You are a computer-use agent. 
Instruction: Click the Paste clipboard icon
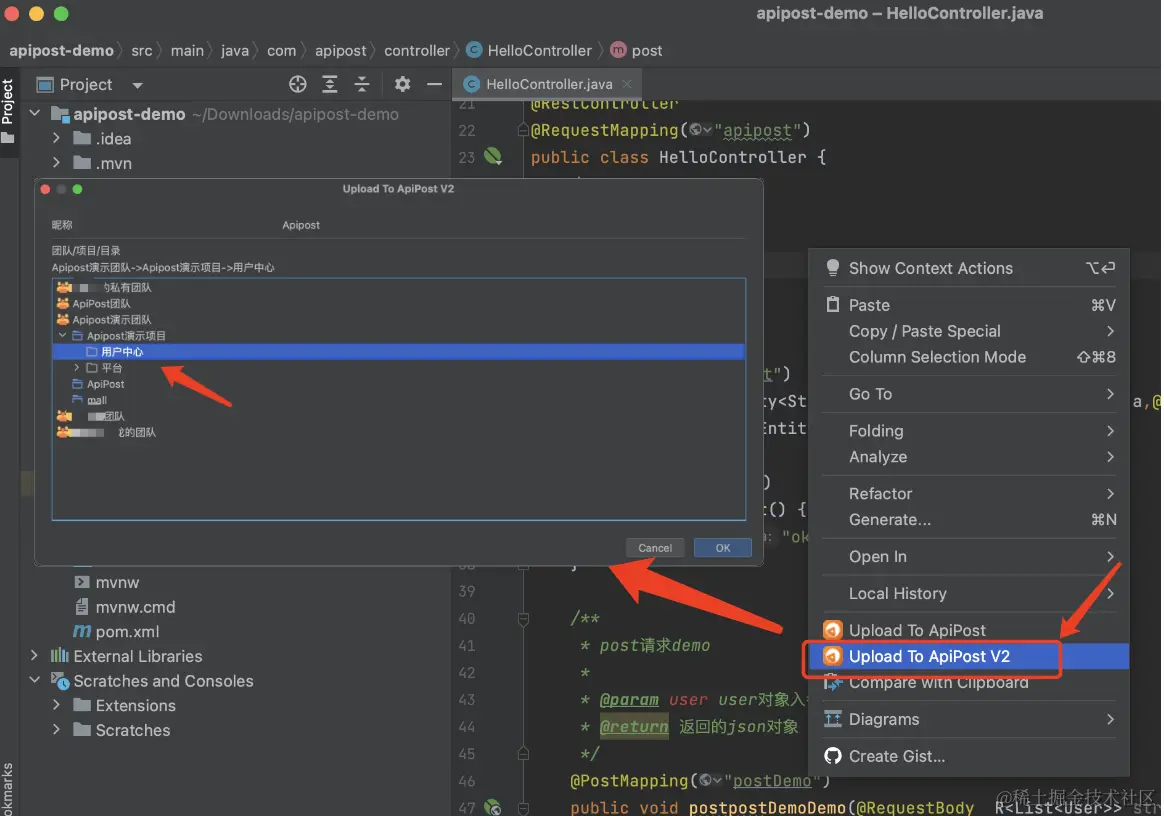[x=833, y=304]
